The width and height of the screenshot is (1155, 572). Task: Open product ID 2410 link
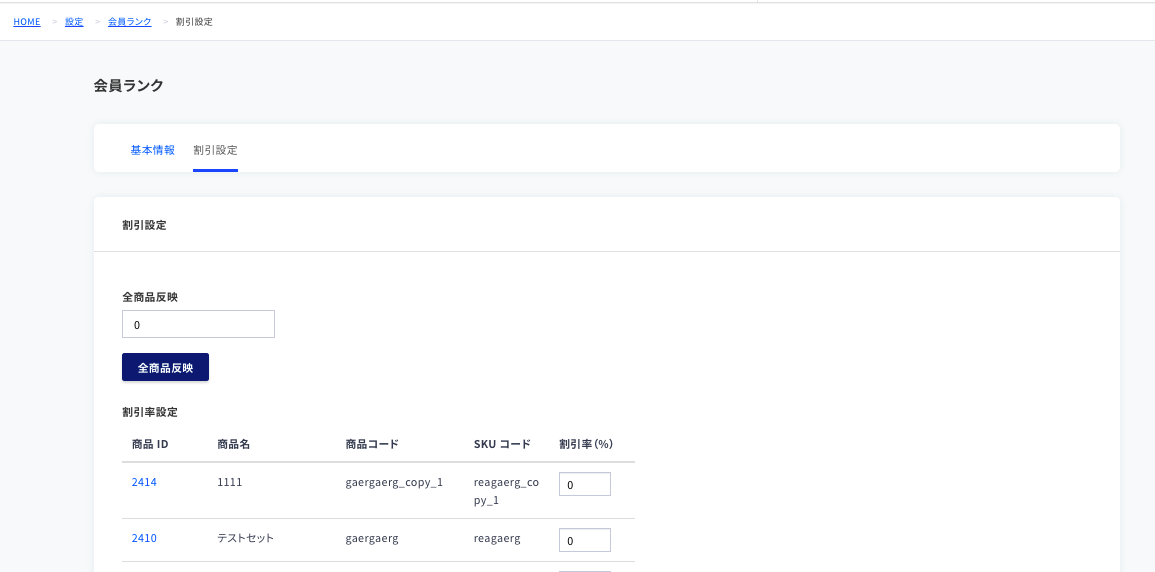(144, 538)
